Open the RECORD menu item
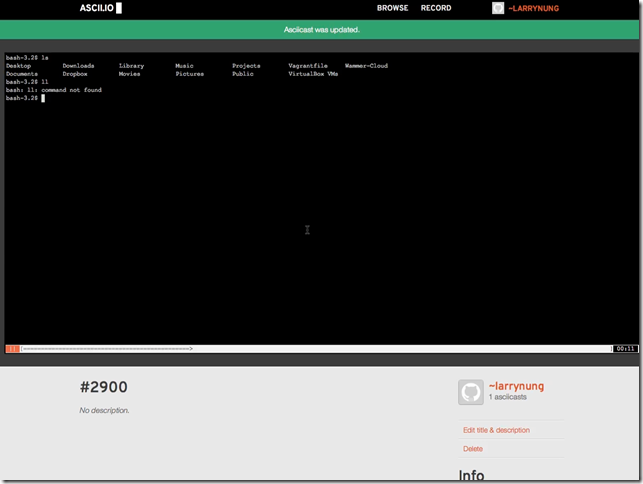Image resolution: width=643 pixels, height=484 pixels. pos(436,8)
